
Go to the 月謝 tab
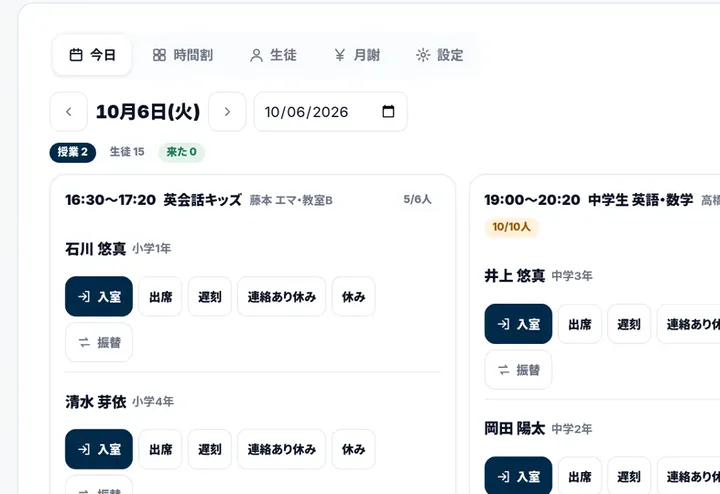357,55
